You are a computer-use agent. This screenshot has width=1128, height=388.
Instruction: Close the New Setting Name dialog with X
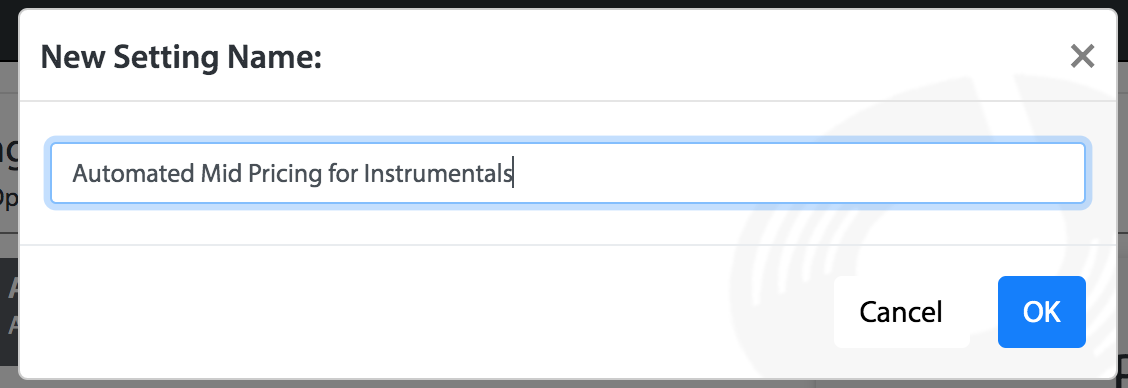1082,56
